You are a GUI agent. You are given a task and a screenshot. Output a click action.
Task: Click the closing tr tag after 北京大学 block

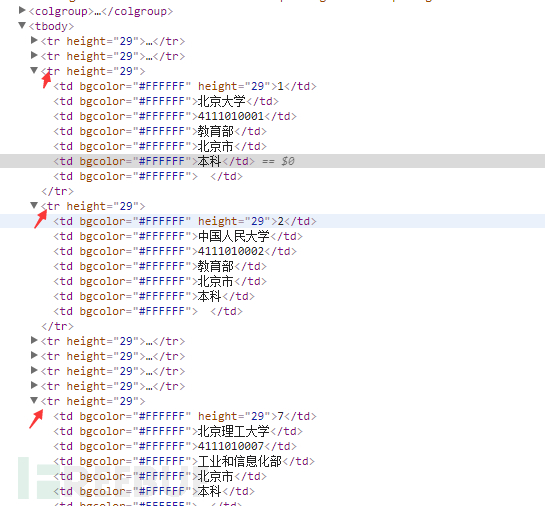point(57,191)
